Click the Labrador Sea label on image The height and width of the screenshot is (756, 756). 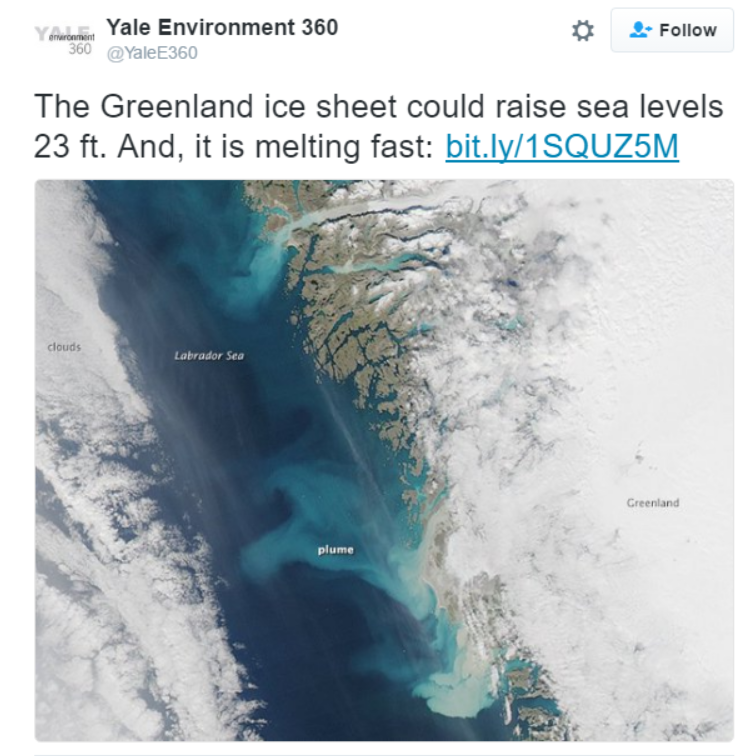click(209, 356)
